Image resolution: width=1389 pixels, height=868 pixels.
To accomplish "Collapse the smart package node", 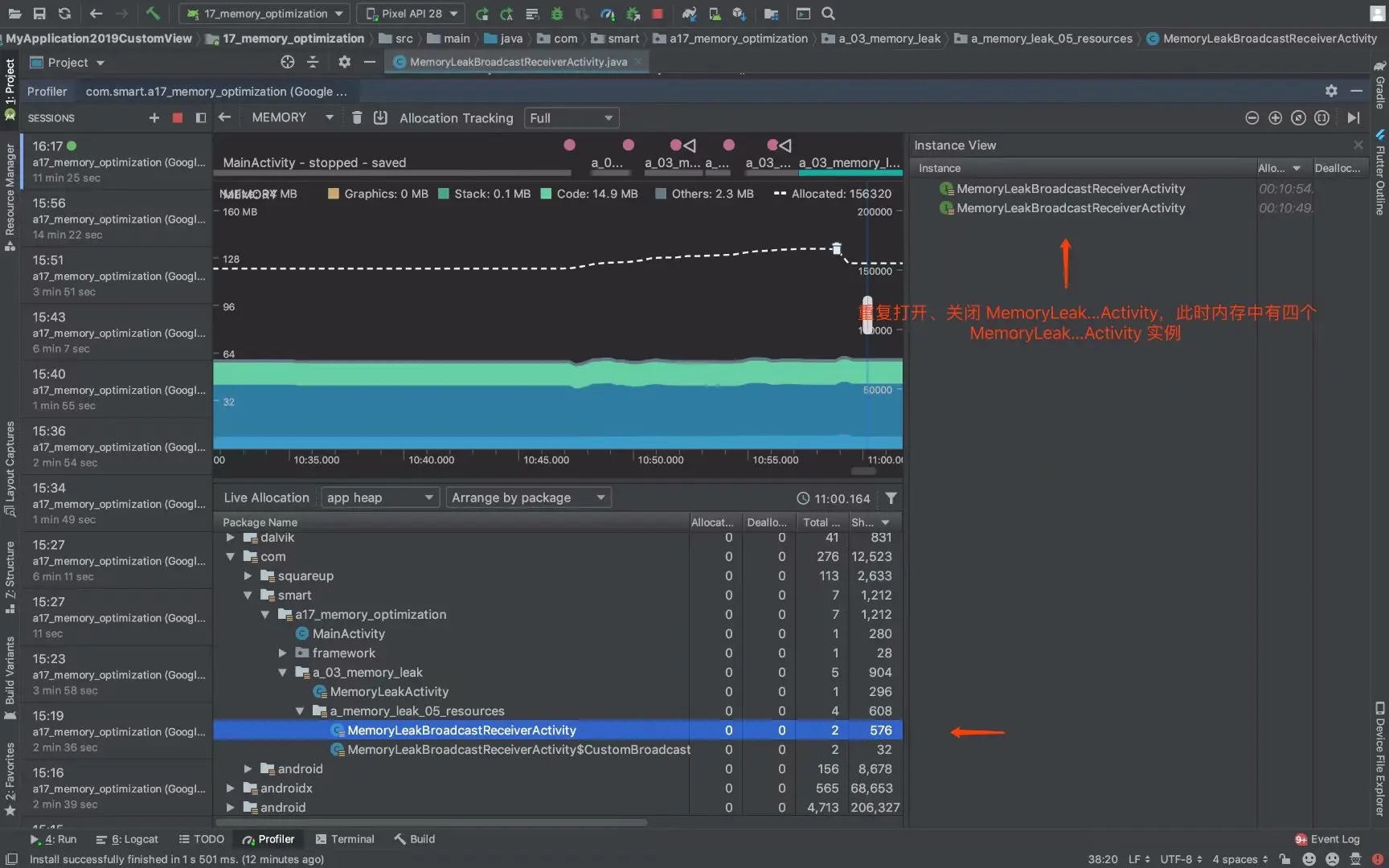I will pyautogui.click(x=248, y=596).
